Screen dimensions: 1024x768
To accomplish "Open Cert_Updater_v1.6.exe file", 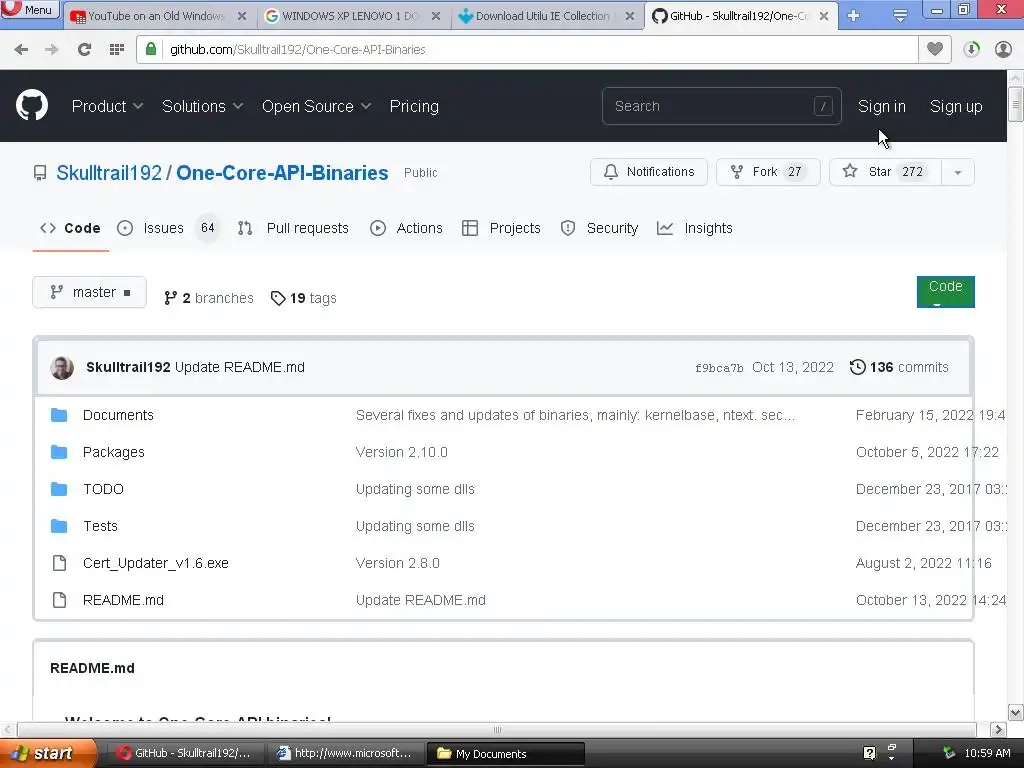I will (155, 563).
